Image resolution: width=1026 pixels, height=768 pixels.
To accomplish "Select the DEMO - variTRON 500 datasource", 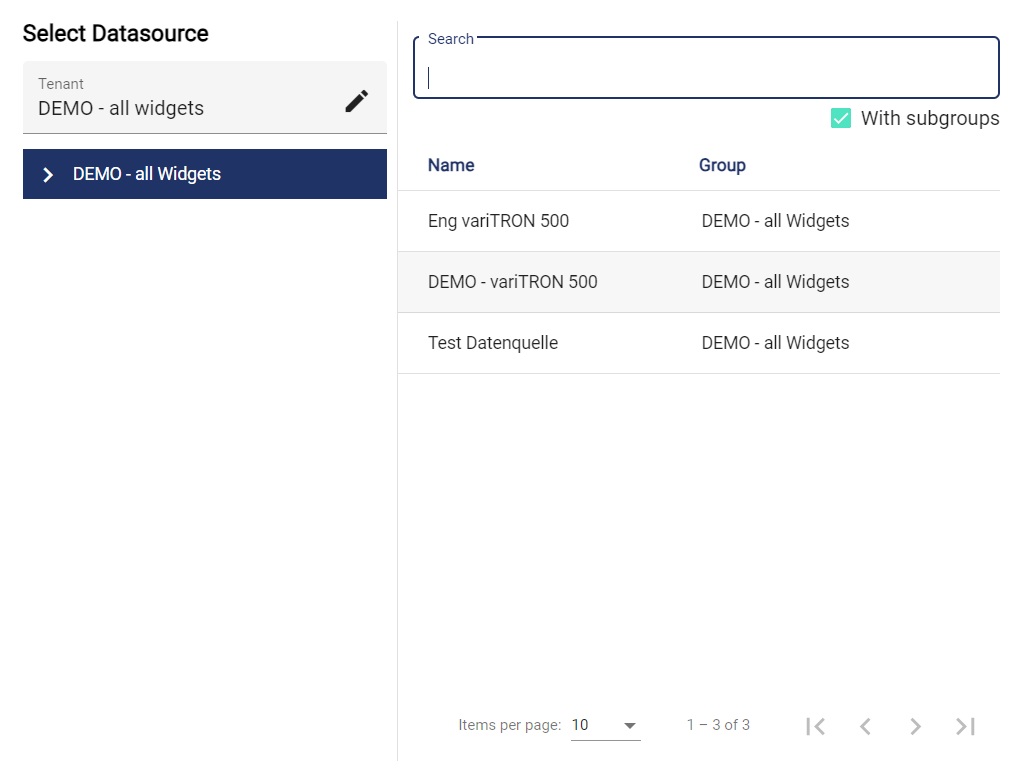I will [512, 282].
